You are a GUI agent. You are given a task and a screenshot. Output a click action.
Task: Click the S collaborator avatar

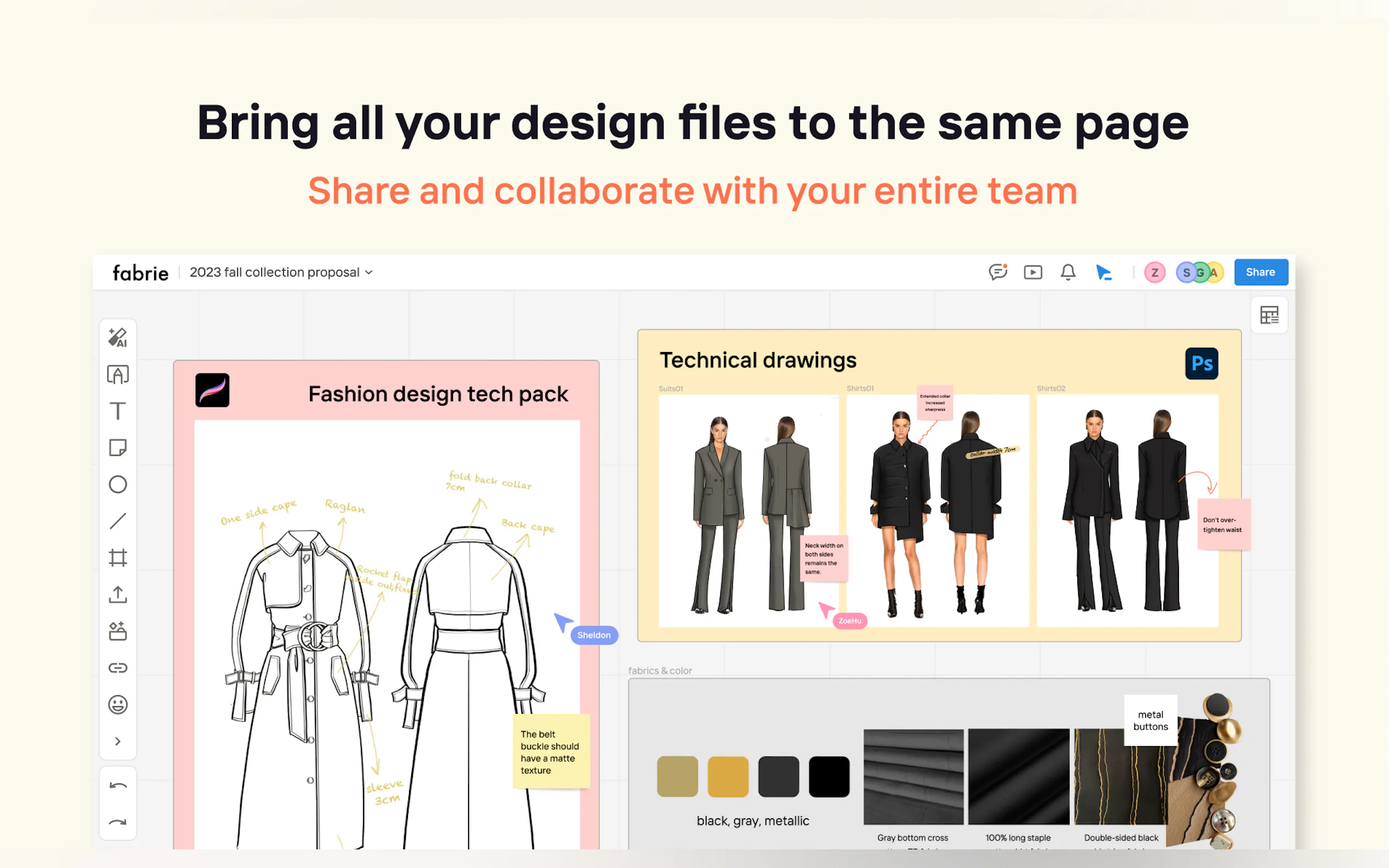point(1185,272)
